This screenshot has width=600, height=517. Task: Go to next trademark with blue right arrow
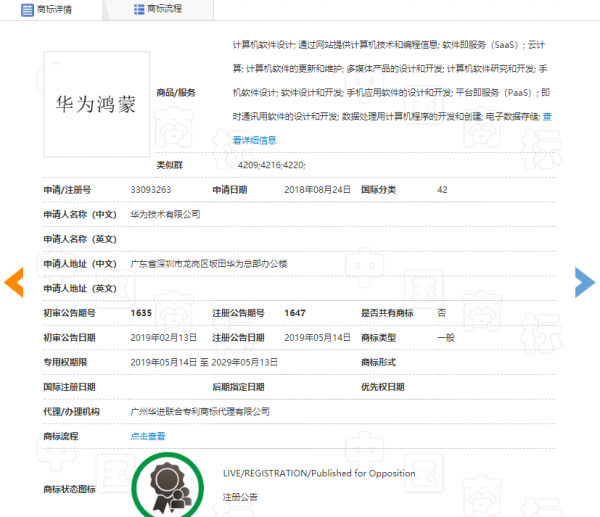(584, 283)
